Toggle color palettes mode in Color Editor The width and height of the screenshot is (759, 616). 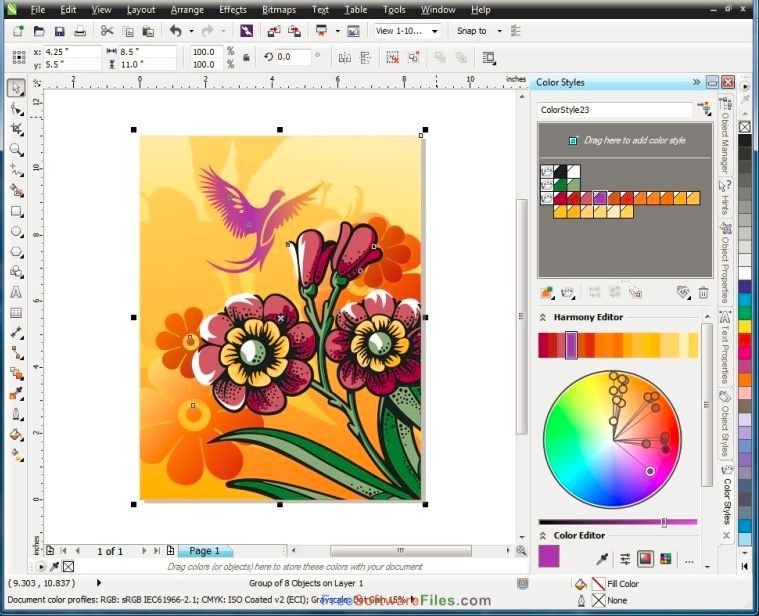click(x=666, y=559)
